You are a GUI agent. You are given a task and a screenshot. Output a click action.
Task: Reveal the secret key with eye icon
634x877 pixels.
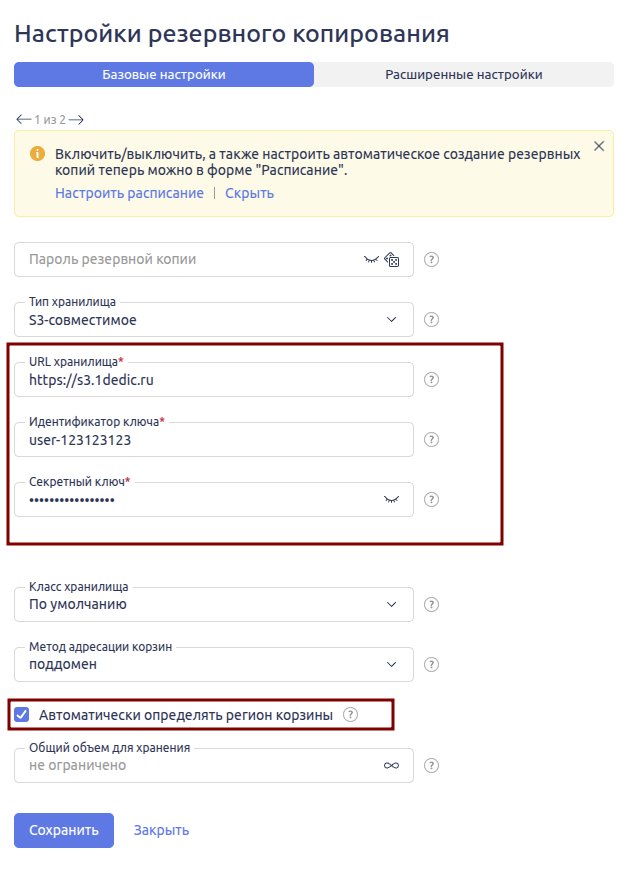(391, 499)
